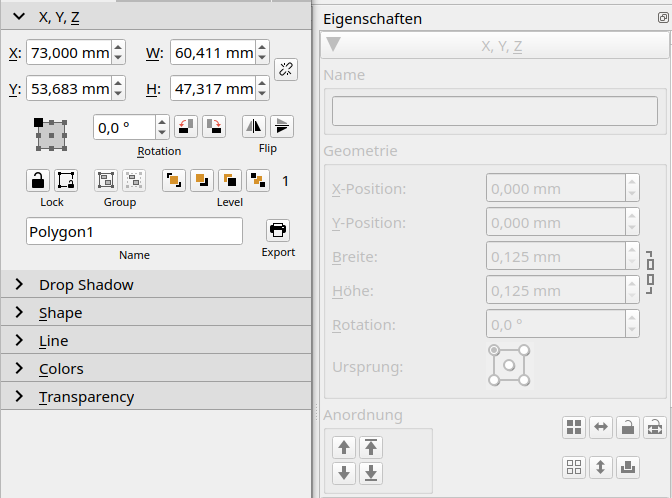
Task: Flip the object horizontally
Action: point(254,127)
